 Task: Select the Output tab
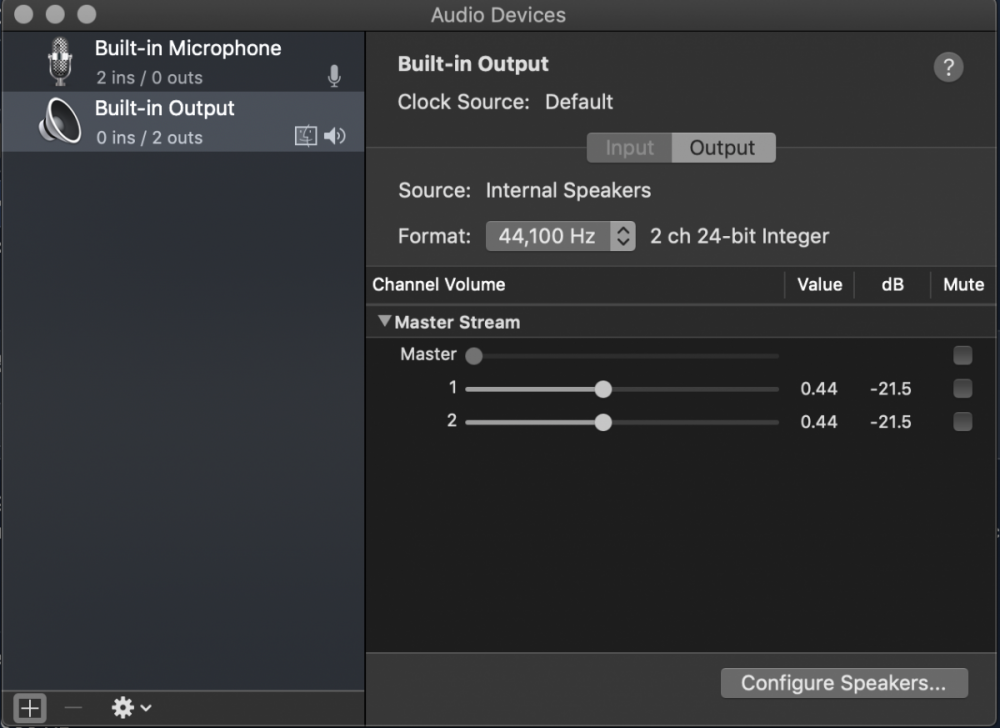coord(722,148)
